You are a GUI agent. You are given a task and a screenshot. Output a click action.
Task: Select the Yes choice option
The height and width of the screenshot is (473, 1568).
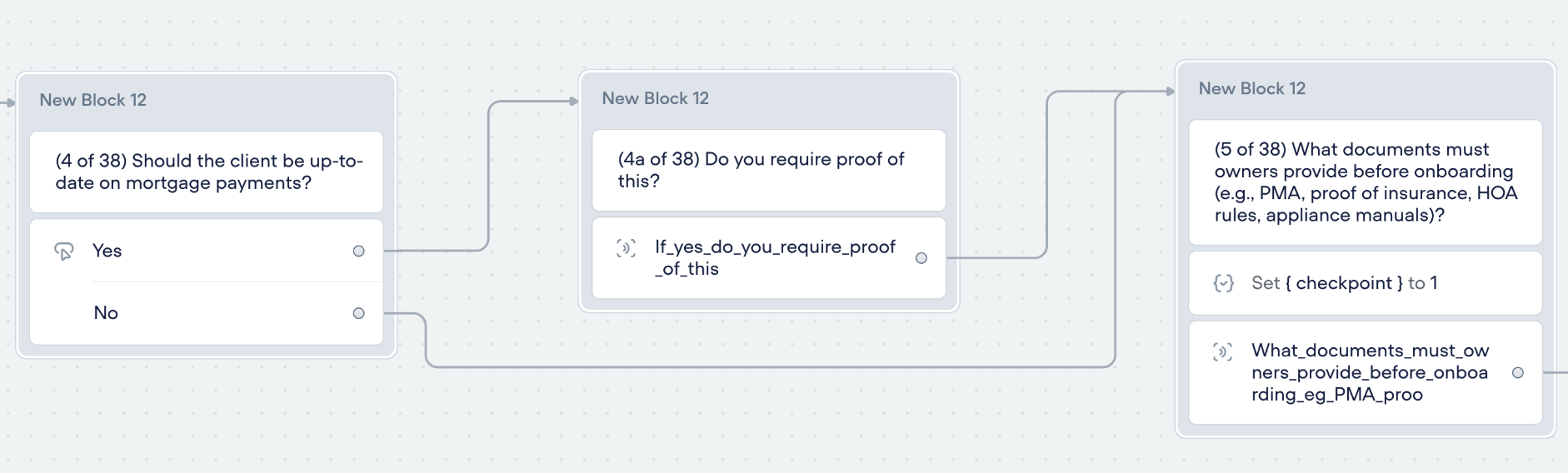pos(207,251)
